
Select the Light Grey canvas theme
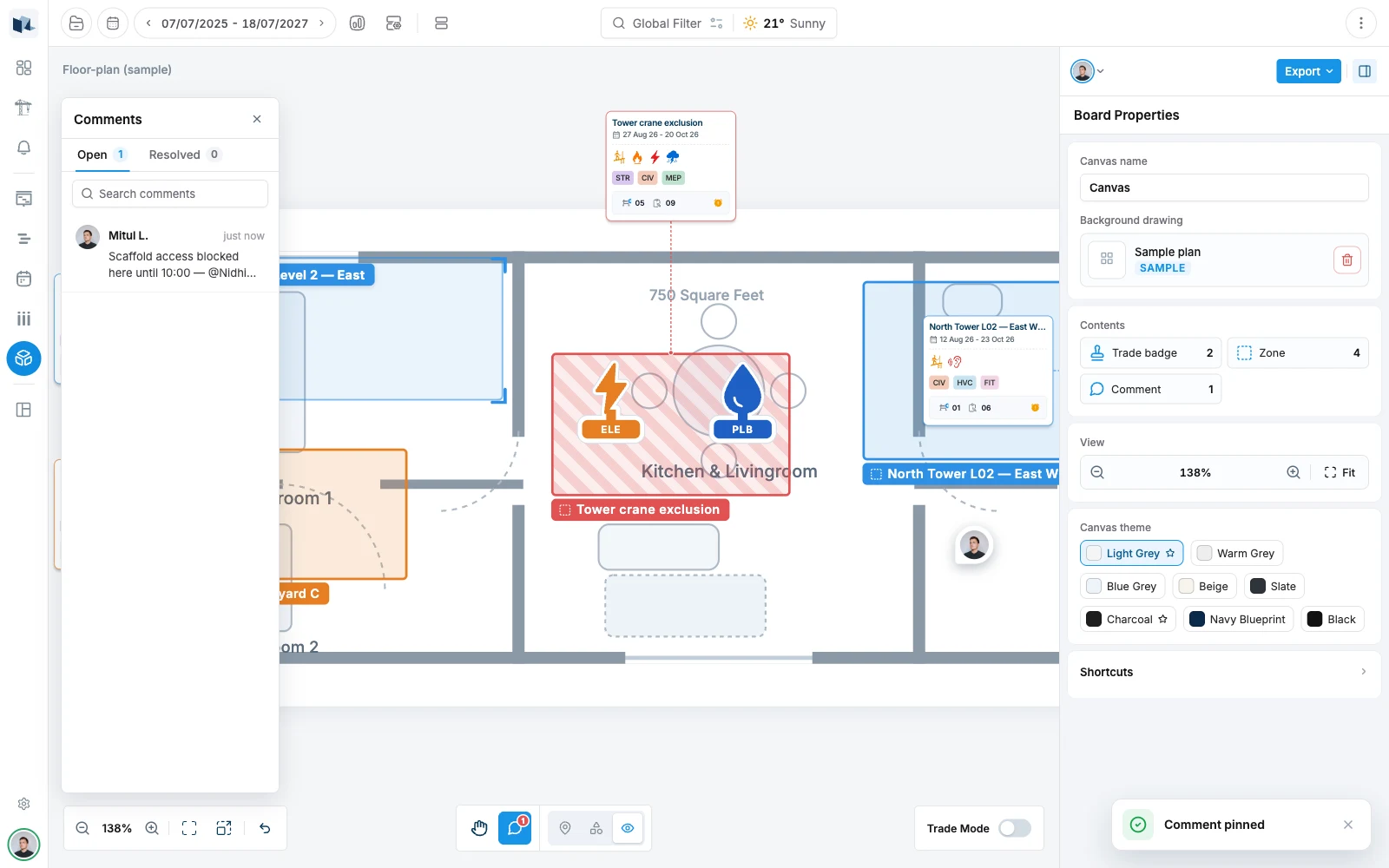1131,553
